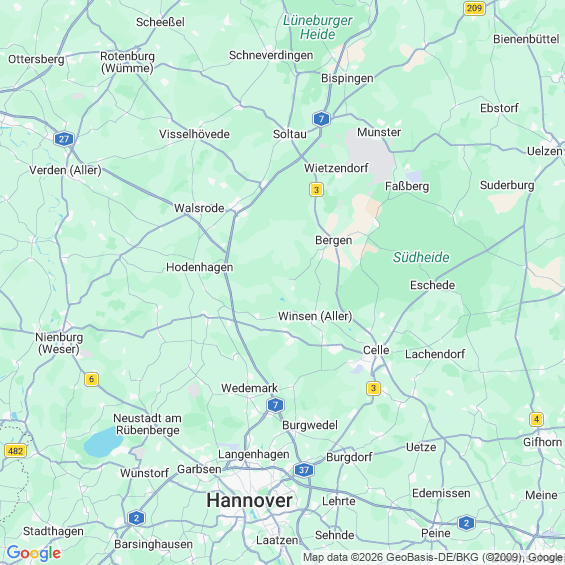Click the A2 shield near Barsinghausen
The height and width of the screenshot is (565, 565).
[x=136, y=518]
